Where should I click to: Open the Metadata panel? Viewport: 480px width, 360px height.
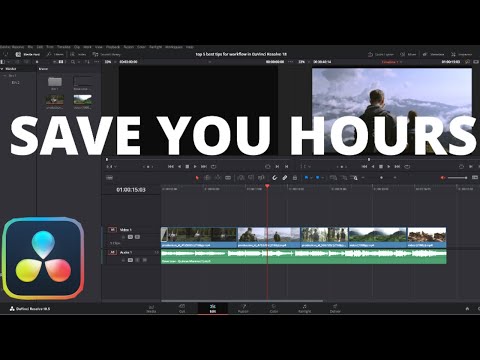434,54
